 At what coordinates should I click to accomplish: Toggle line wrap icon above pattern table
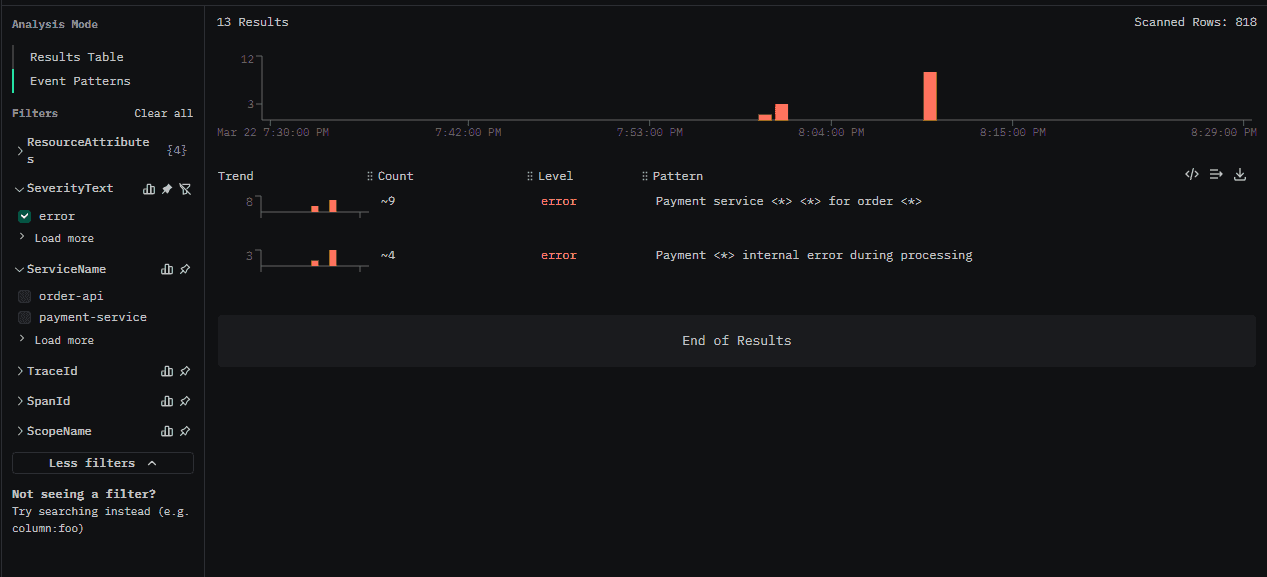coord(1216,174)
